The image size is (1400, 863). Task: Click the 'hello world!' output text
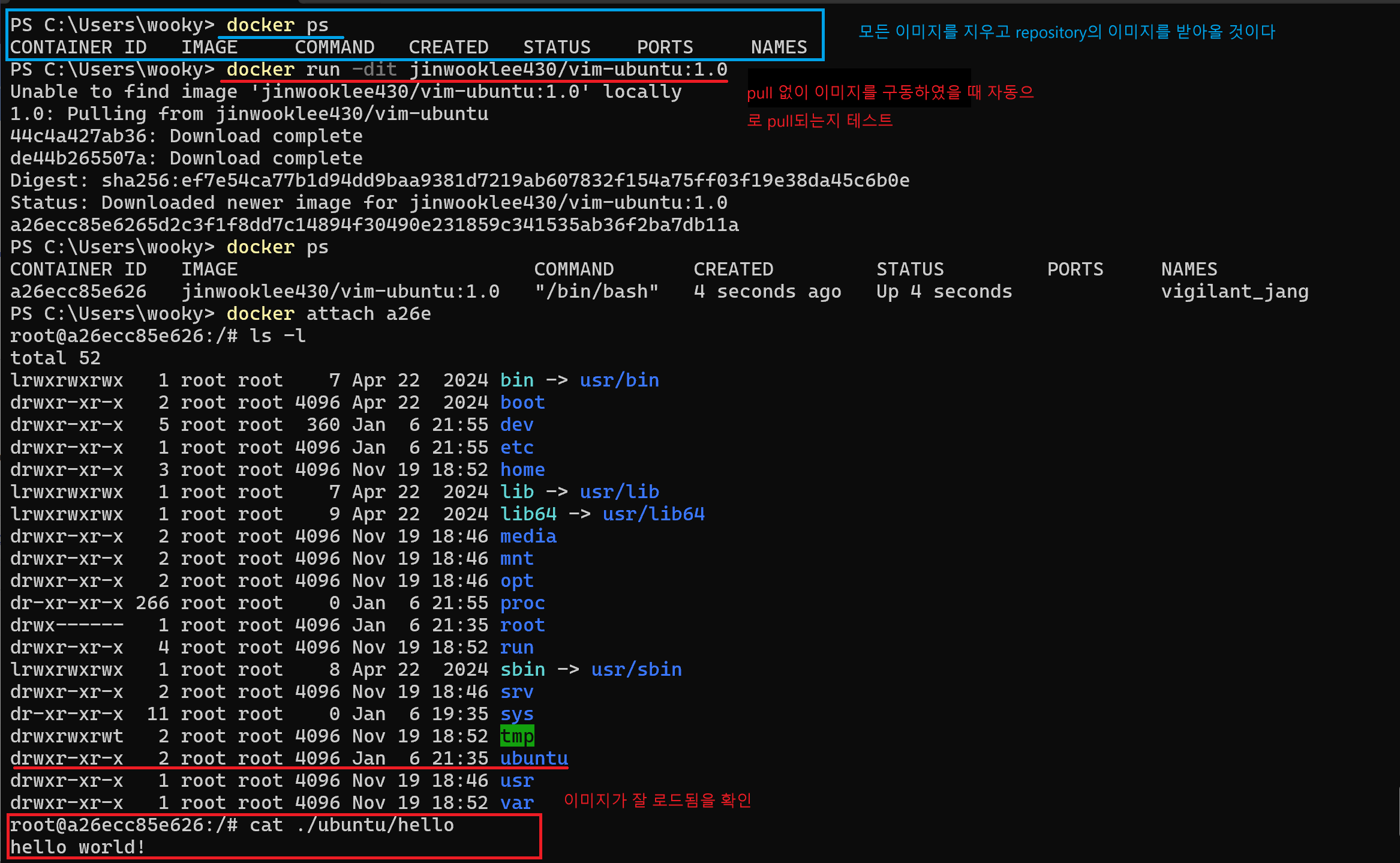coord(77,847)
